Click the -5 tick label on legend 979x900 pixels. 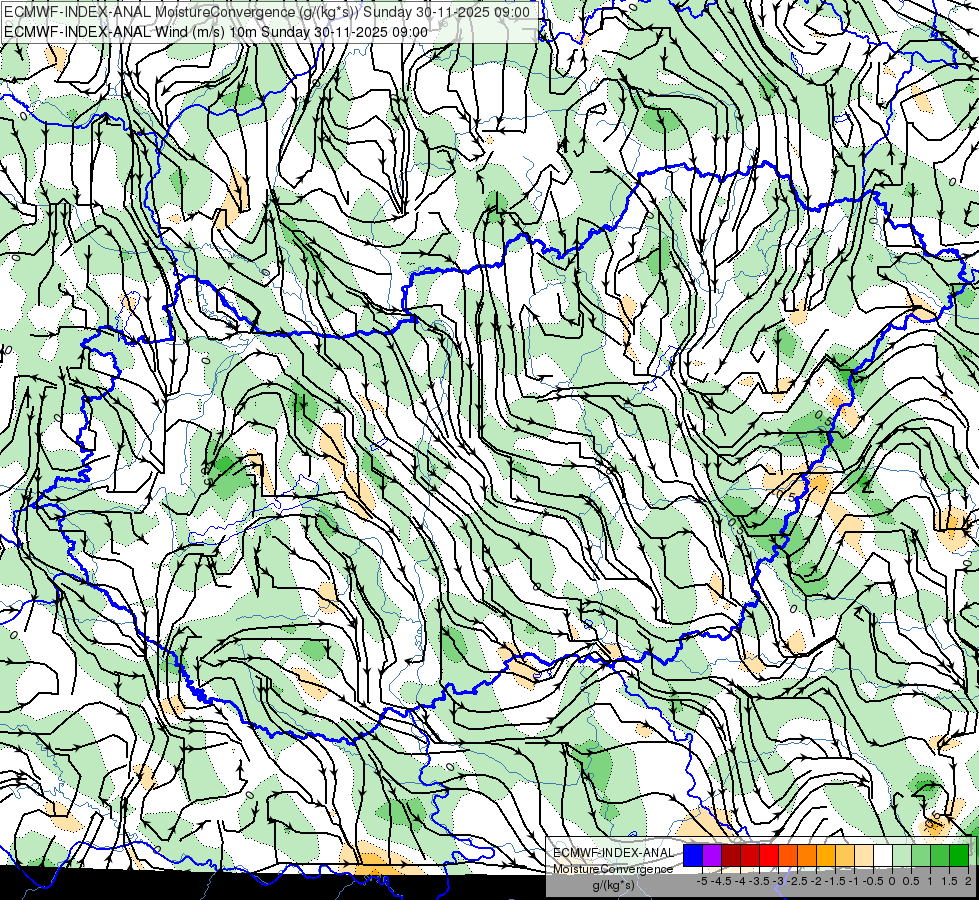(702, 881)
